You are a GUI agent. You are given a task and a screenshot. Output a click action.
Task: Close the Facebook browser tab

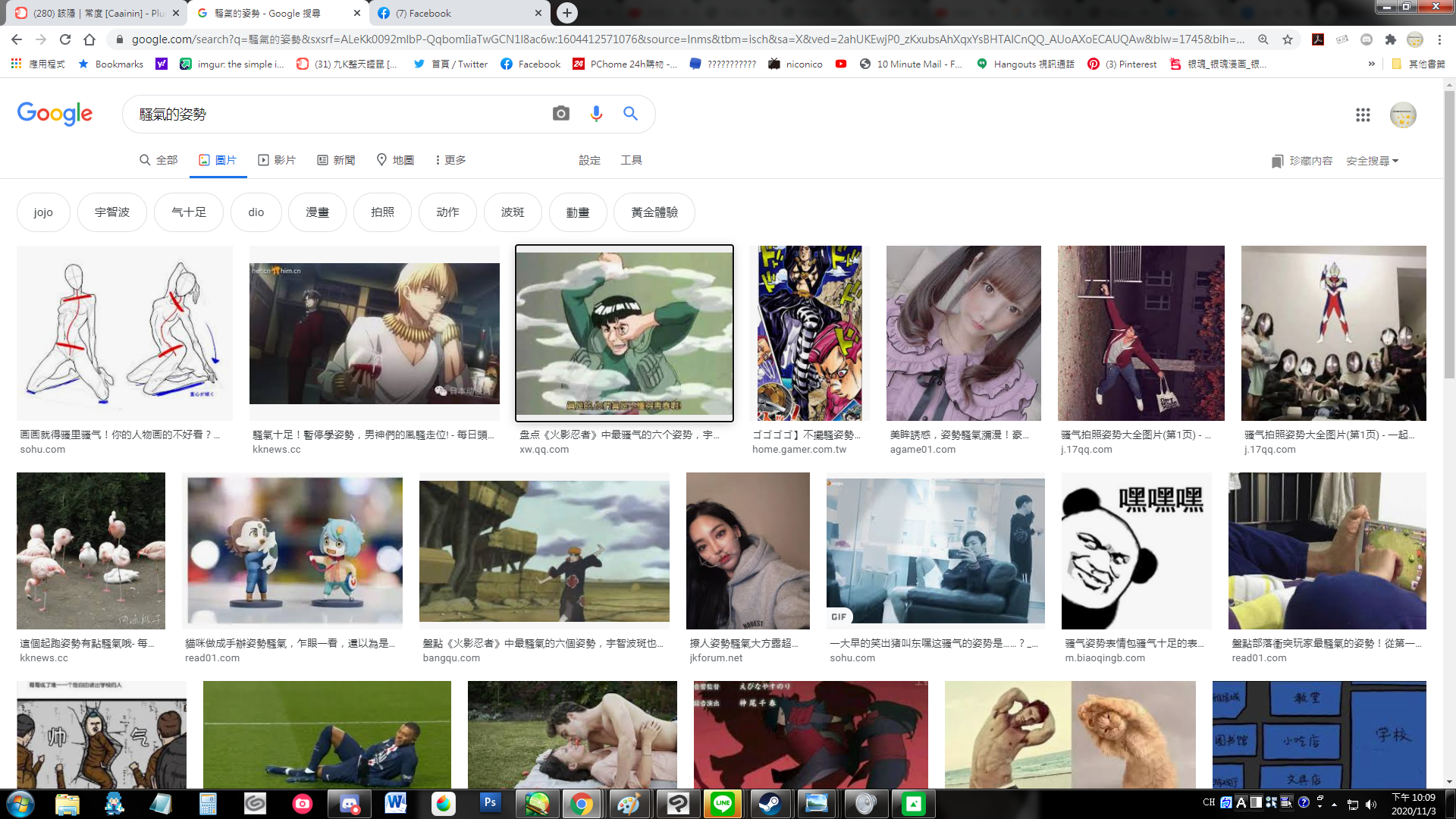point(538,13)
